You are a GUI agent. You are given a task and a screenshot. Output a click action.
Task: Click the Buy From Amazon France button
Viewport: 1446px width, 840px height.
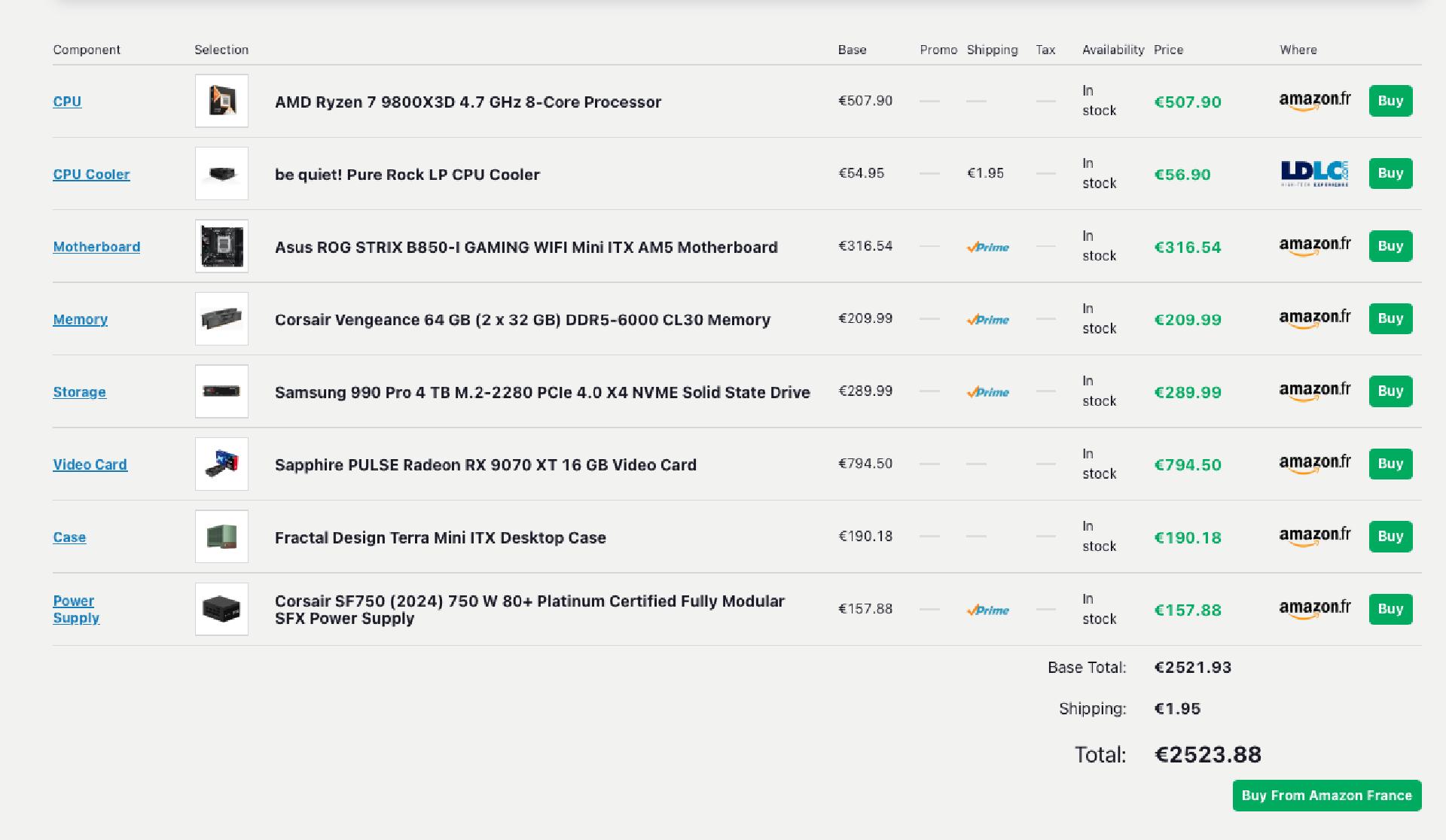pos(1327,796)
